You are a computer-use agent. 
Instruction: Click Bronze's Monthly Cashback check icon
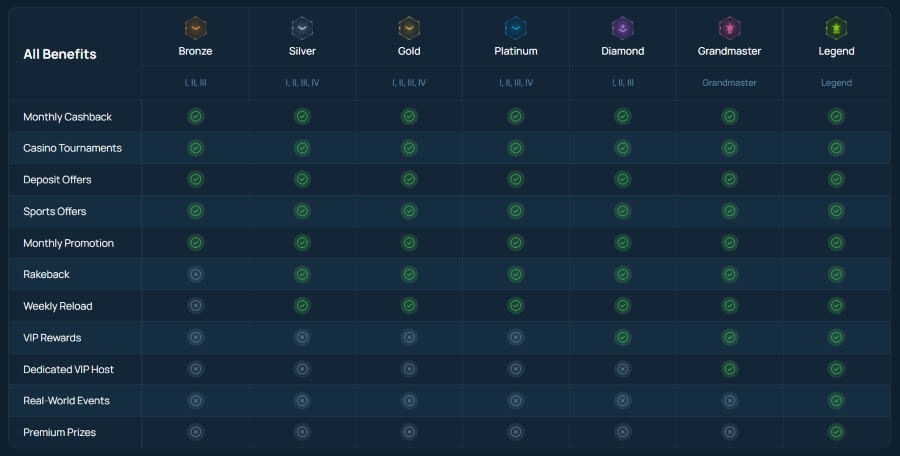click(x=196, y=117)
